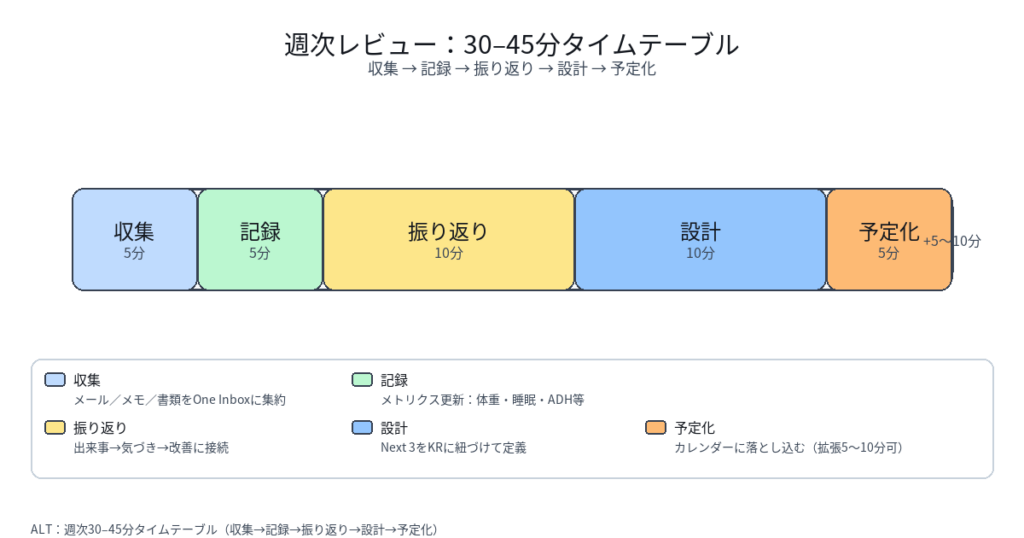This screenshot has width=1024, height=538.
Task: Click the ALT caption at the bottom
Action: click(234, 529)
